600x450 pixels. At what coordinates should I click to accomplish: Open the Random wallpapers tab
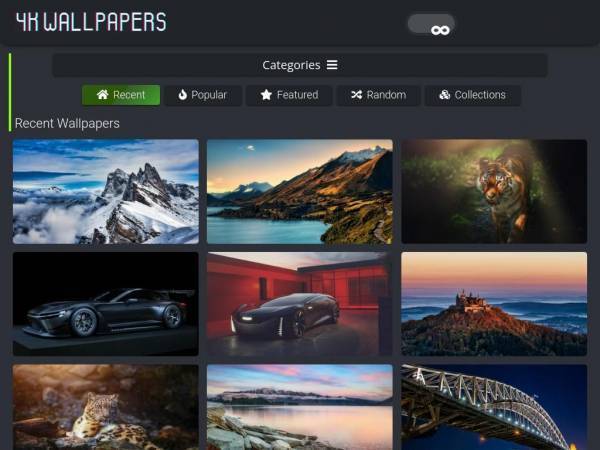click(x=378, y=95)
